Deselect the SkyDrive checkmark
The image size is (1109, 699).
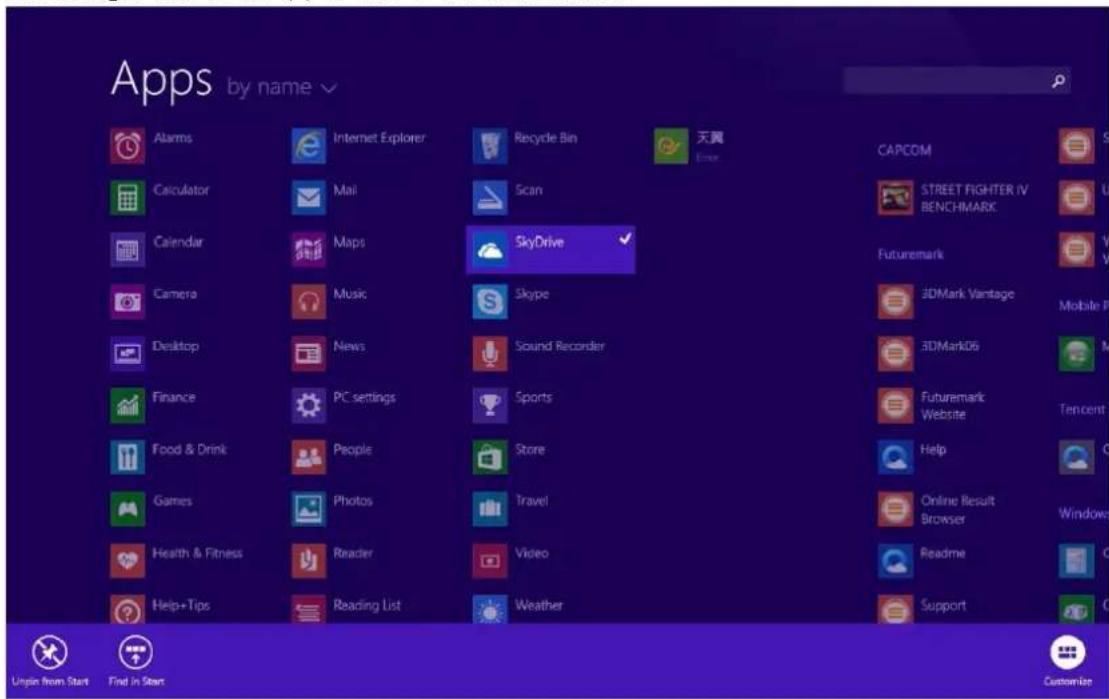(x=625, y=239)
